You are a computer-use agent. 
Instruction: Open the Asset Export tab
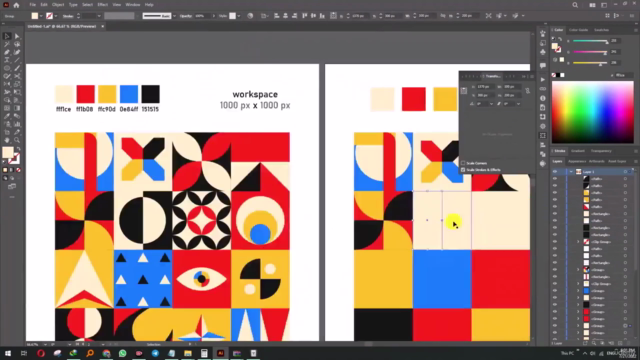coord(617,162)
